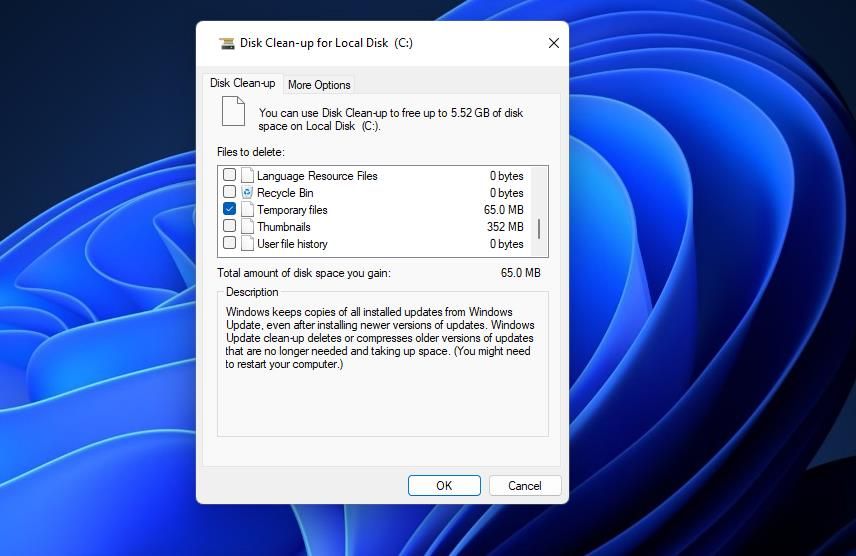
Task: Select the Temporary files row label
Action: (292, 210)
